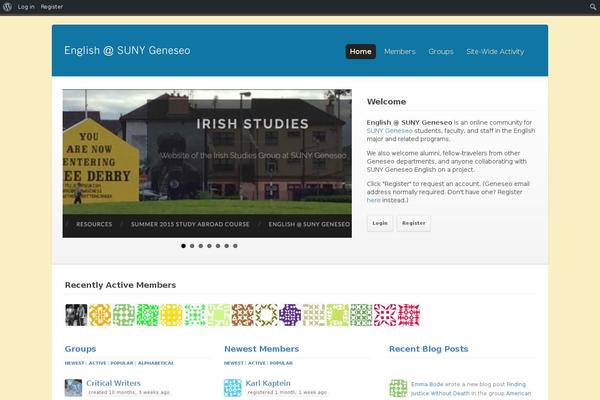Sort Newest Members by Newest
The image size is (600, 400).
[233, 363]
